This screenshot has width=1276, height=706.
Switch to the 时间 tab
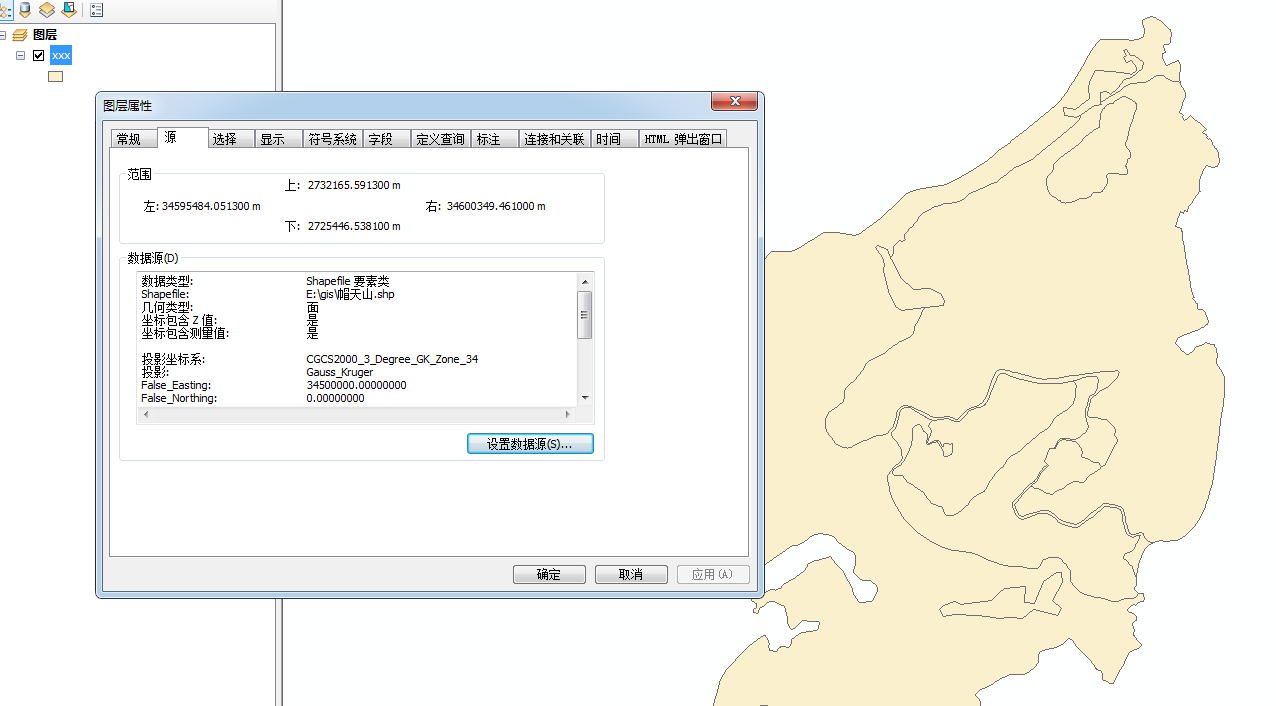pyautogui.click(x=615, y=139)
